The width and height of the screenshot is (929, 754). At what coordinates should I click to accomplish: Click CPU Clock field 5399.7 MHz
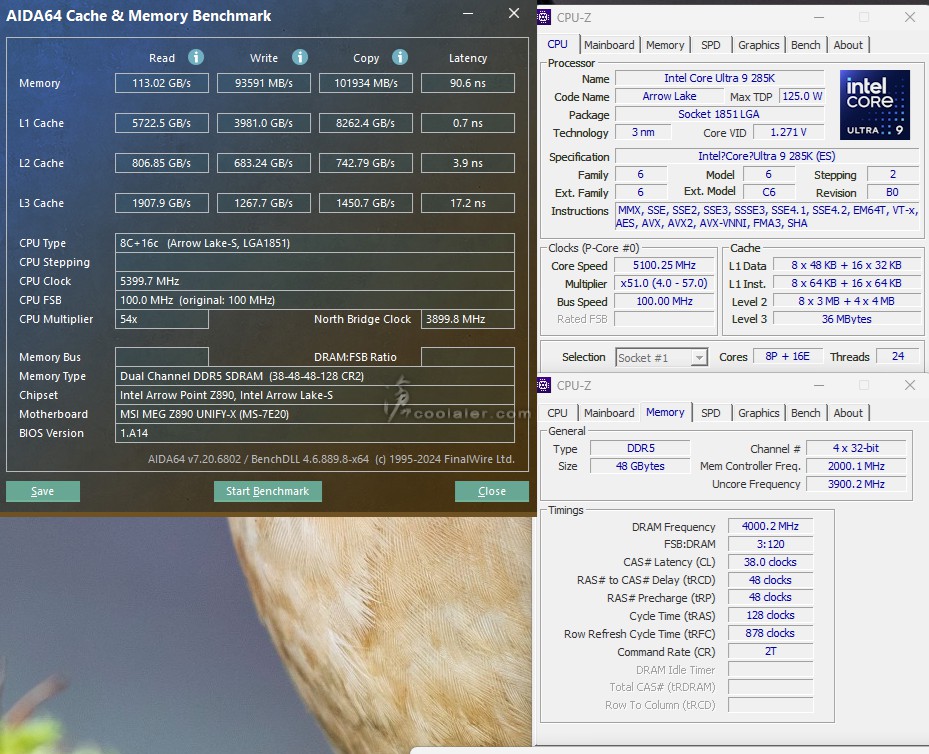tap(315, 281)
